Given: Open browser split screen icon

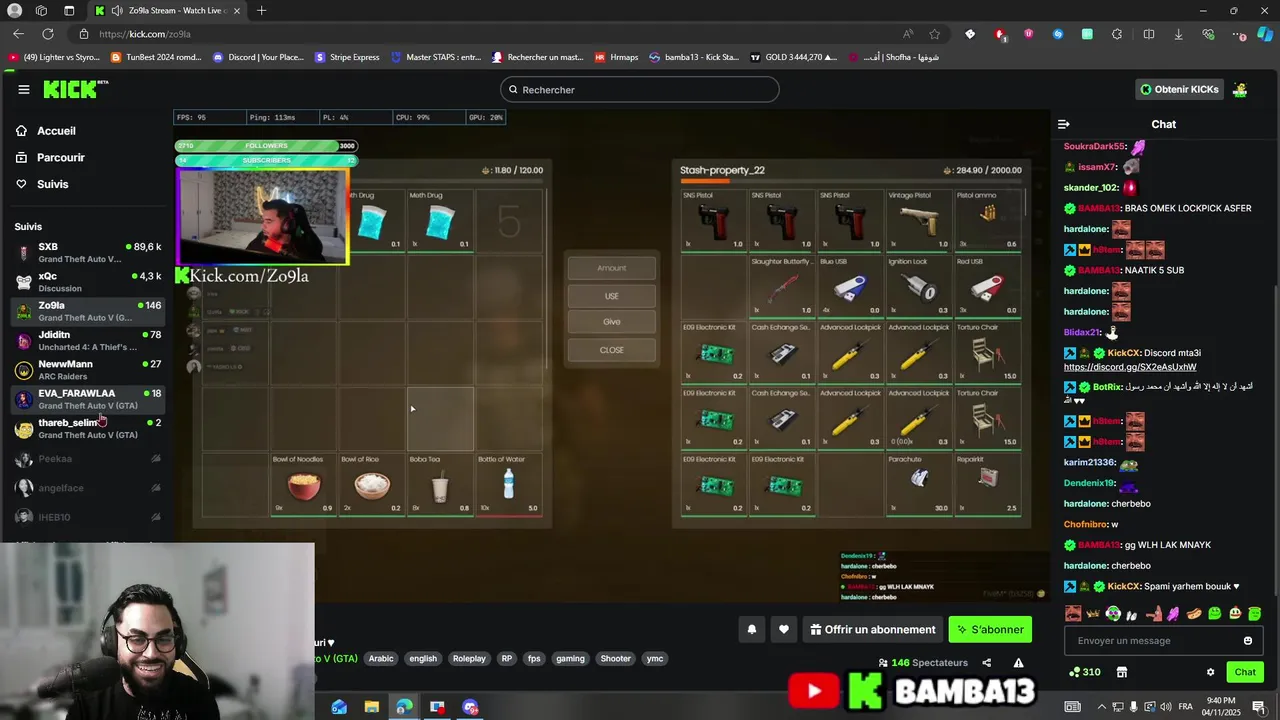Looking at the screenshot, I should click(1148, 34).
